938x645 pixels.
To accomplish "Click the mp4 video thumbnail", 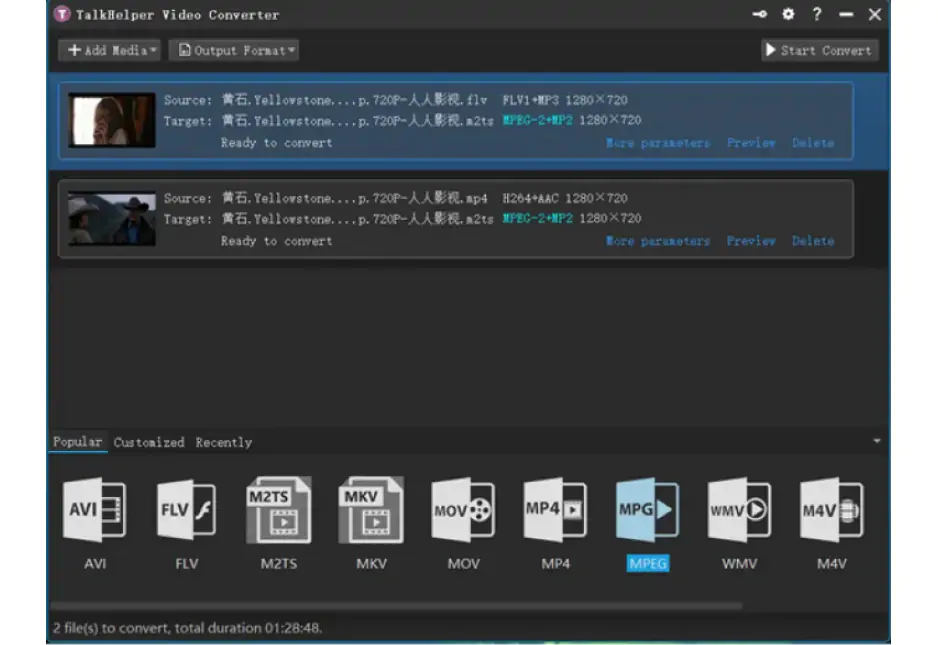I will pos(112,219).
